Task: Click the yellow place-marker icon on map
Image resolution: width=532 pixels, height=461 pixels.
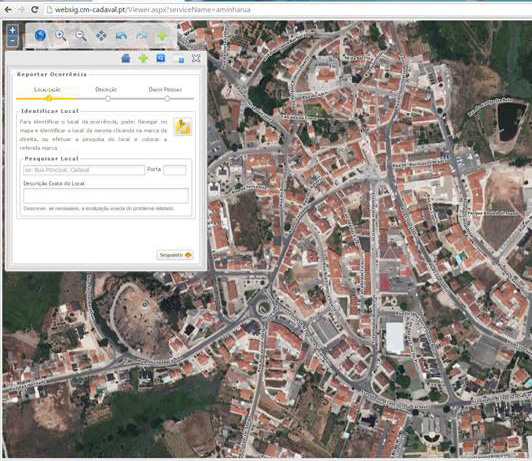Action: (x=183, y=127)
